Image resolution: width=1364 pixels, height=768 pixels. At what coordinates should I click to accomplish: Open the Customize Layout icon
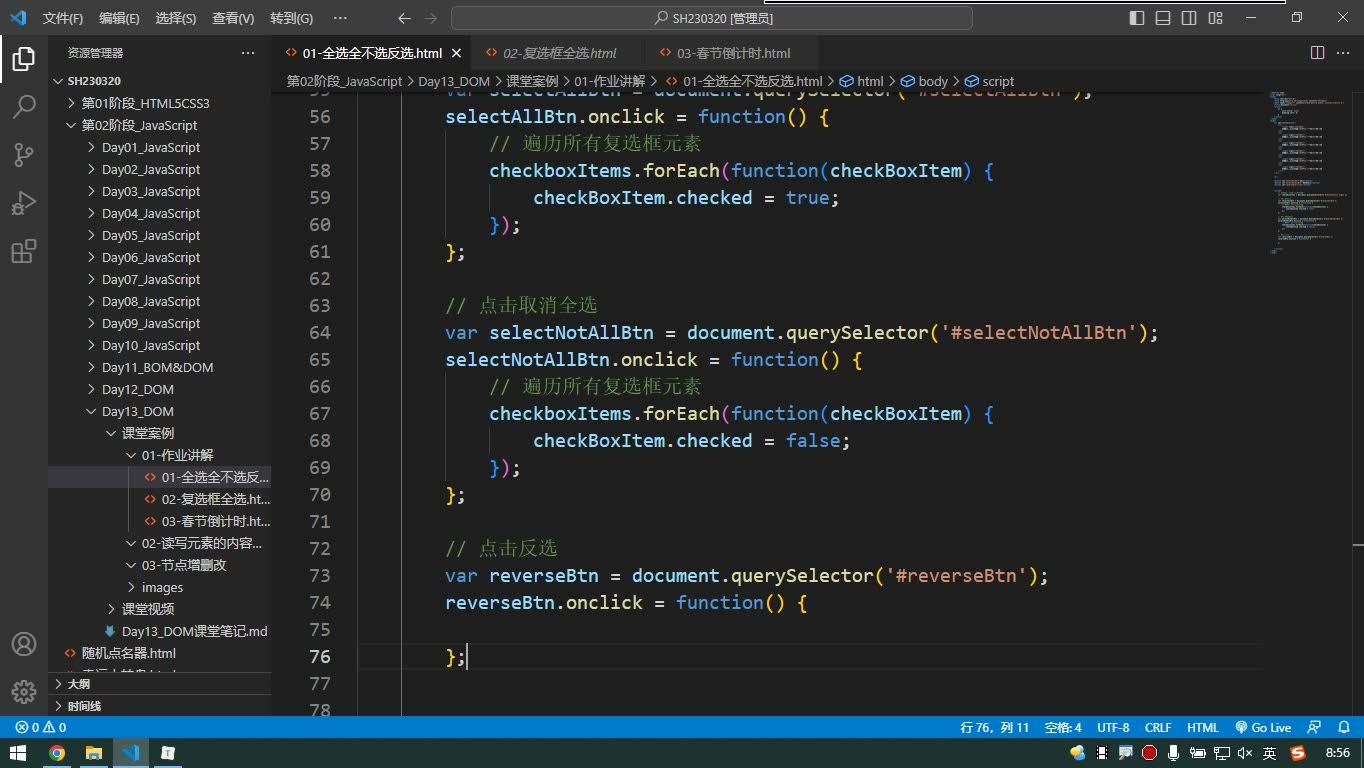click(x=1215, y=18)
